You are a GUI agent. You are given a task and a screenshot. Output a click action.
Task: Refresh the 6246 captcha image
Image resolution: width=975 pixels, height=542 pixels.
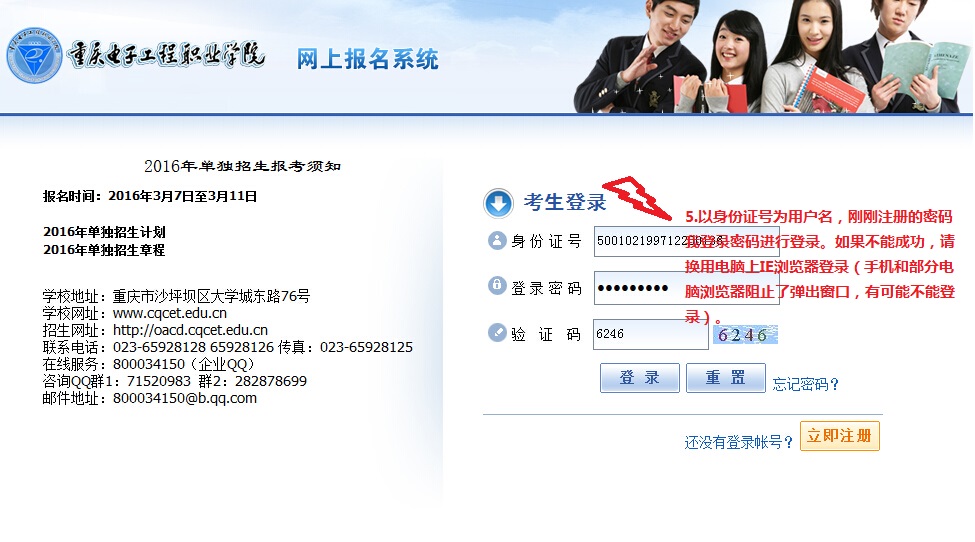744,334
